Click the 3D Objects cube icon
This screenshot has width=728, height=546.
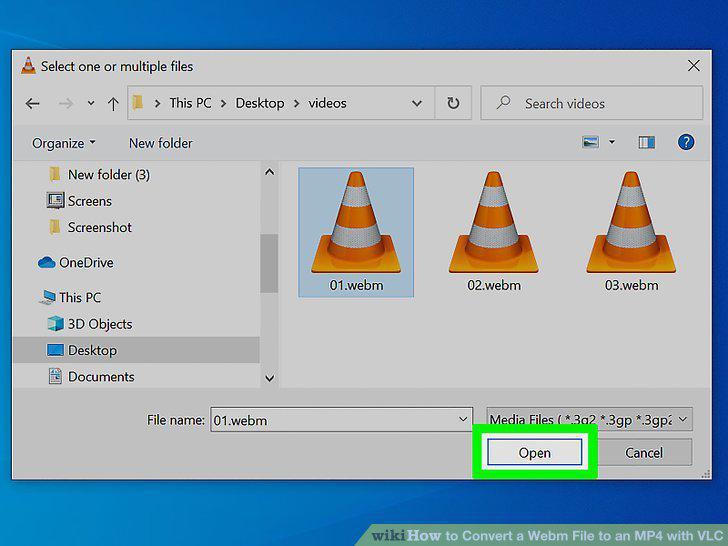coord(55,324)
